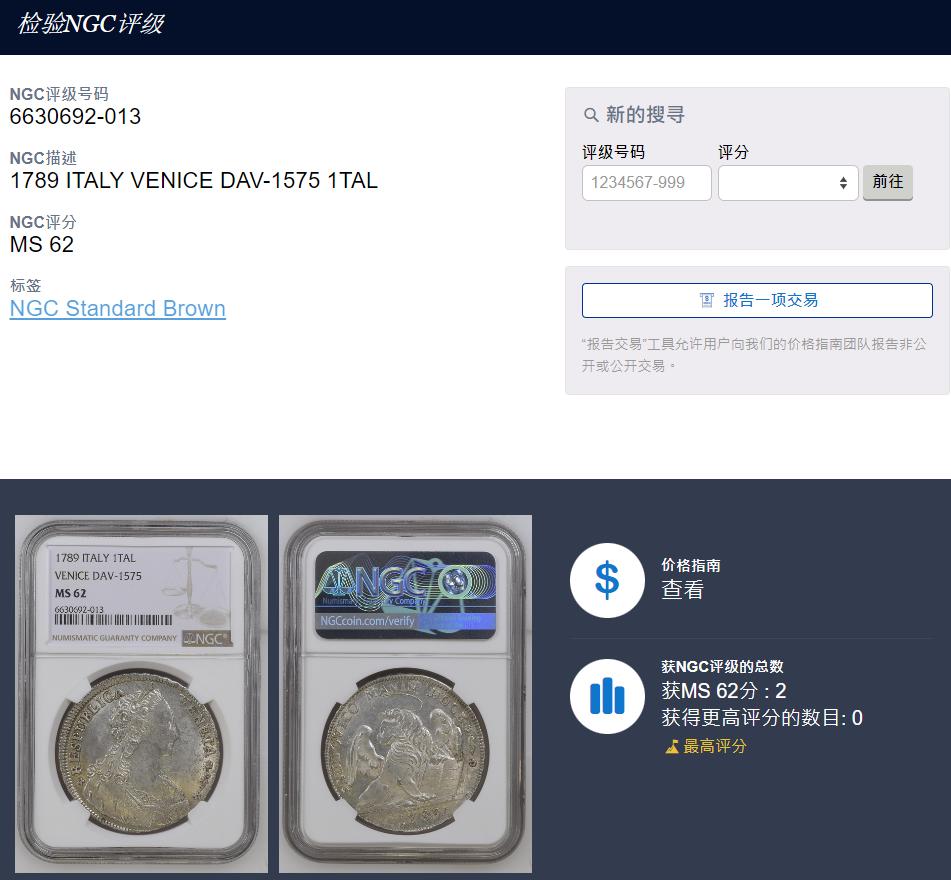
Task: Click the 获MS 62分 population count text
Action: [724, 691]
